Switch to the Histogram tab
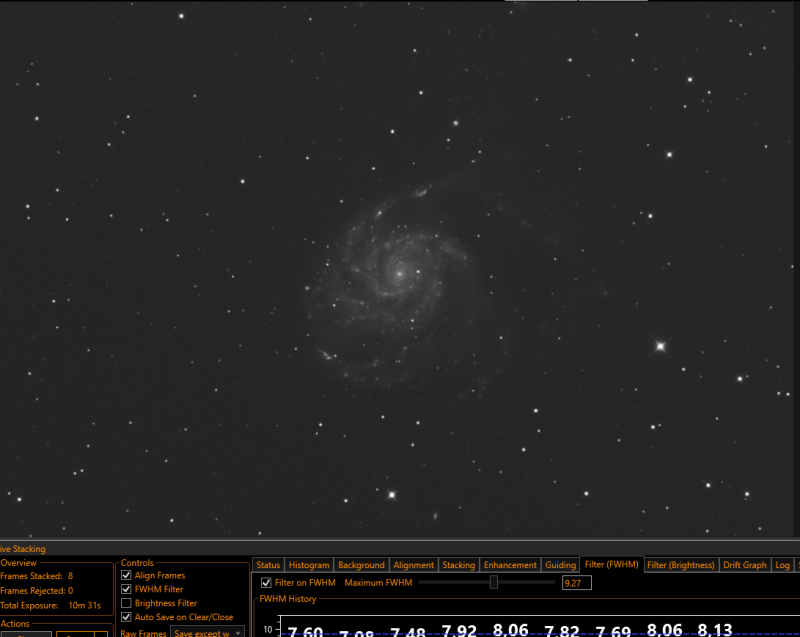The width and height of the screenshot is (800, 637). point(309,565)
